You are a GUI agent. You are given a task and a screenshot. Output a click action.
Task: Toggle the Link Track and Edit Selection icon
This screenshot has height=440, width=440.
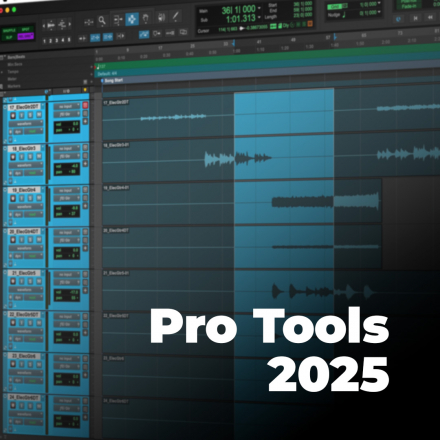click(121, 36)
